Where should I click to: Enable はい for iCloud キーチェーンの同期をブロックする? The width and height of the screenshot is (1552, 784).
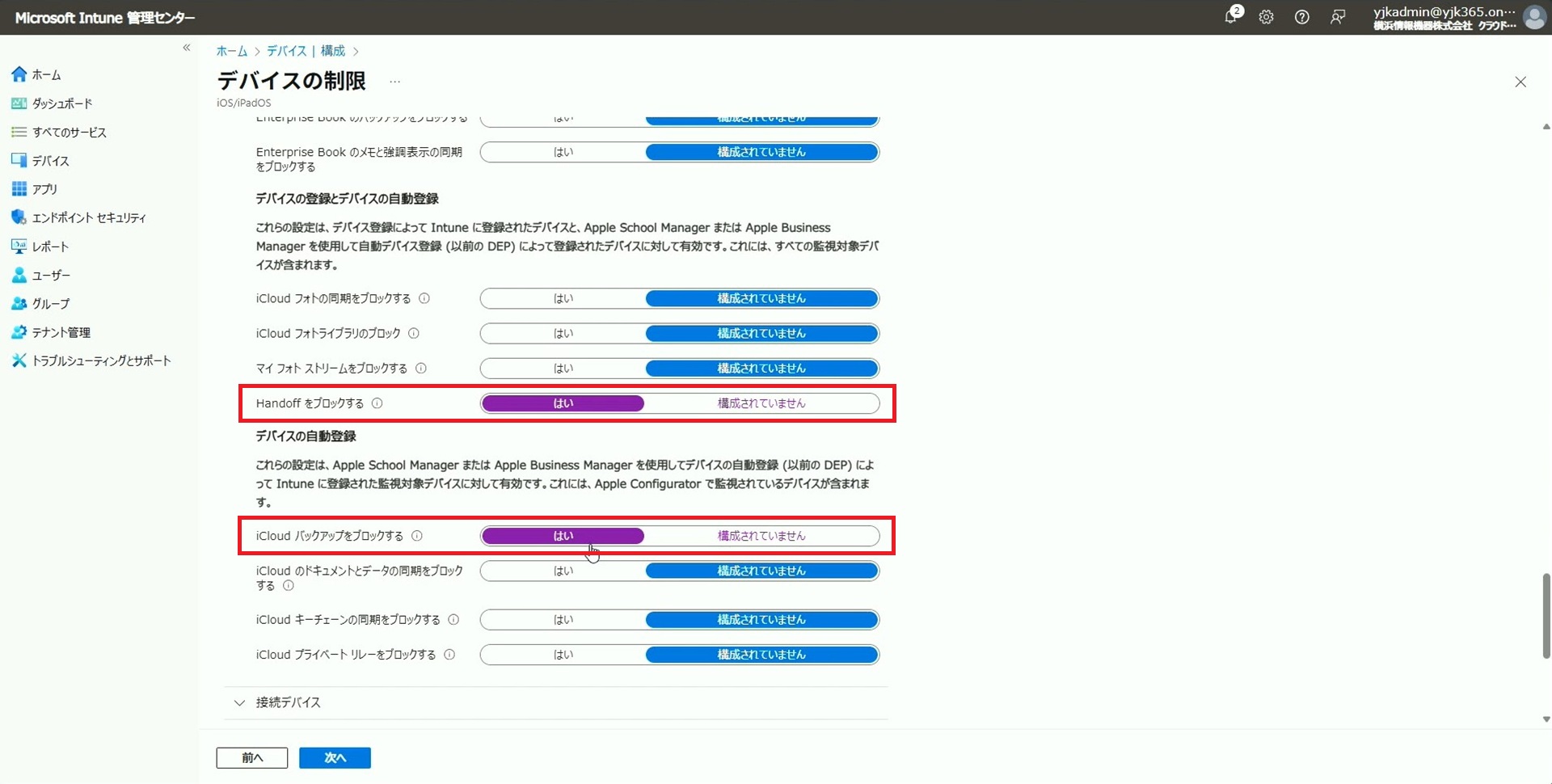[x=563, y=620]
